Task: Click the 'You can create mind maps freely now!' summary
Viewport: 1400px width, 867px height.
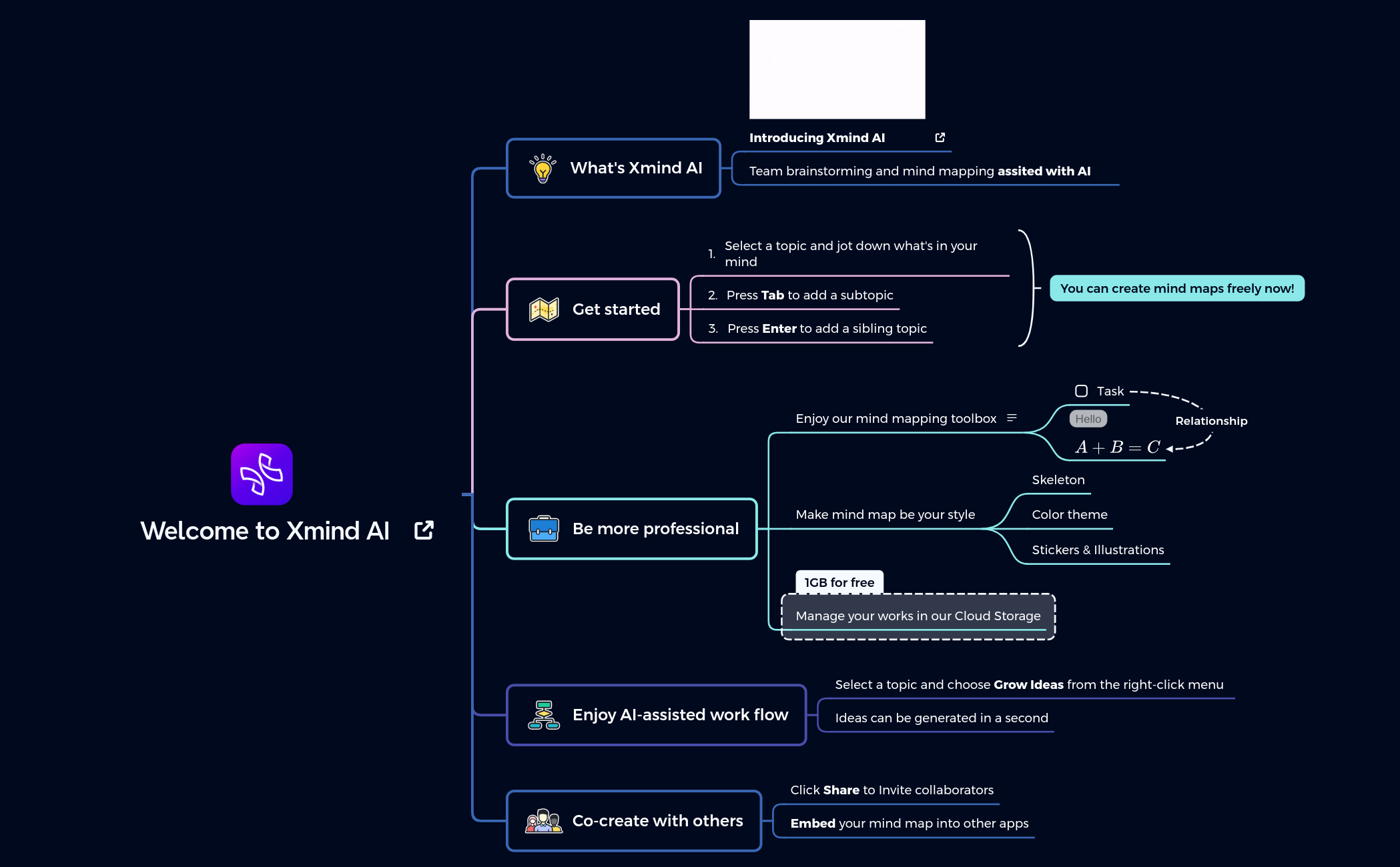Action: point(1177,288)
